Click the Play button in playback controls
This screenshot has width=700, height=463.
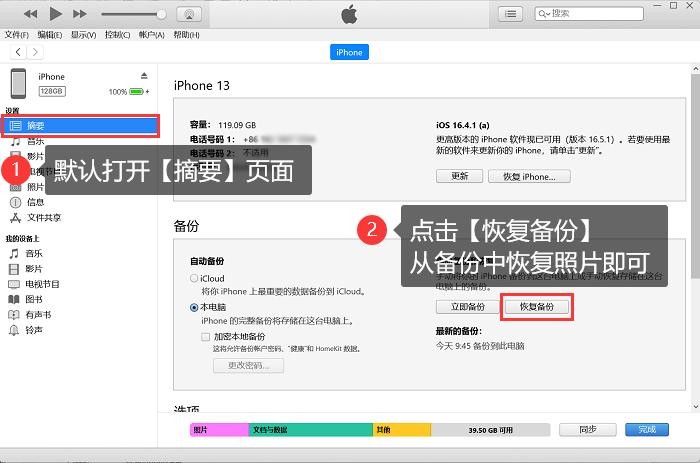coord(55,13)
